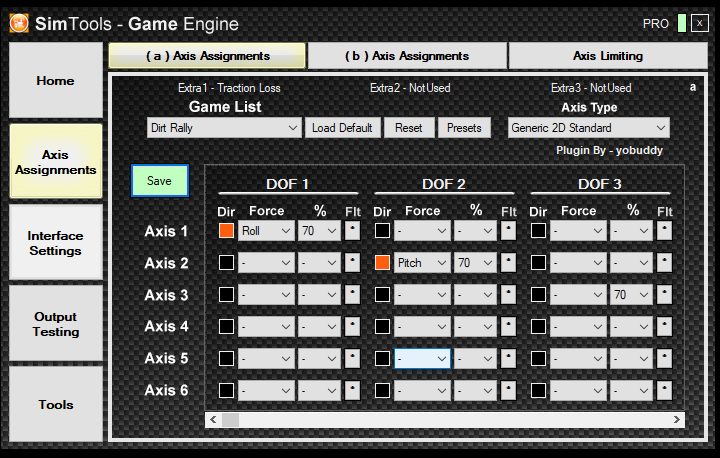This screenshot has height=458, width=720.
Task: Open Axis 6 DOF 1 percent dropdown
Action: pos(319,390)
